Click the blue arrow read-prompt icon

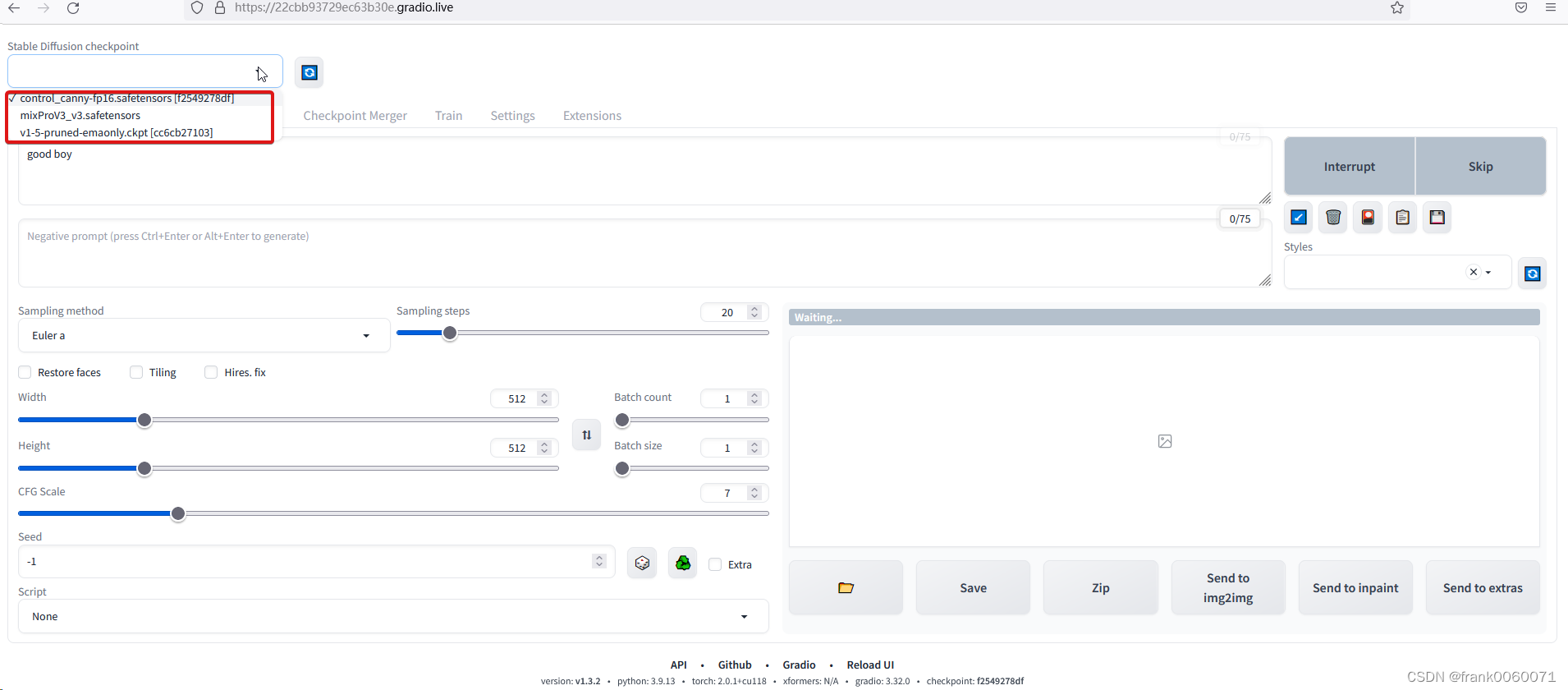(1299, 218)
